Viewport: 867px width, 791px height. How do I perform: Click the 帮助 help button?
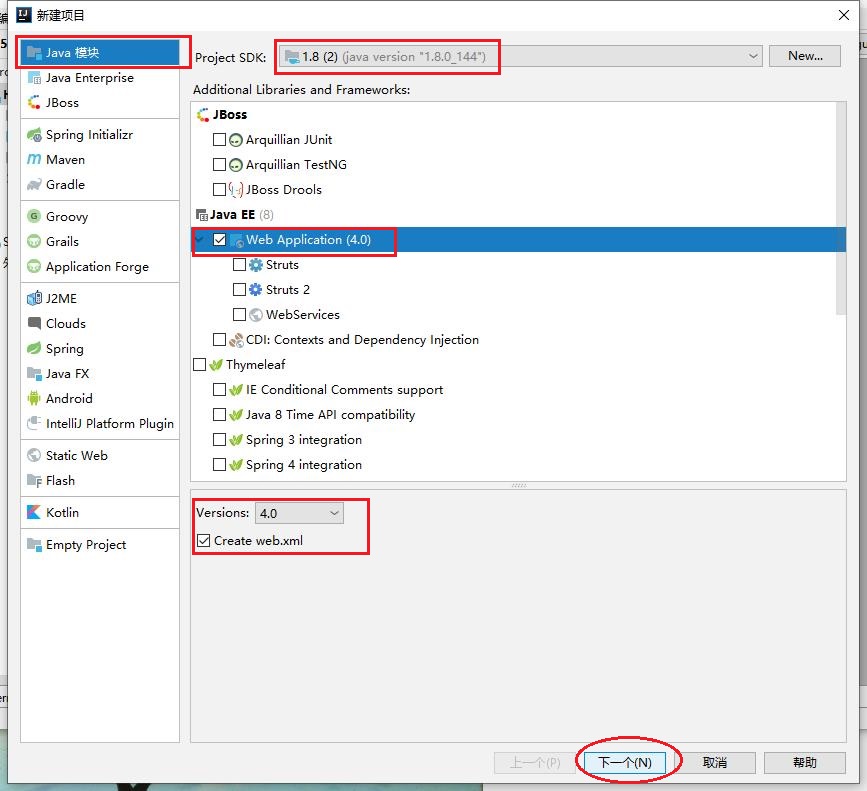tap(805, 763)
